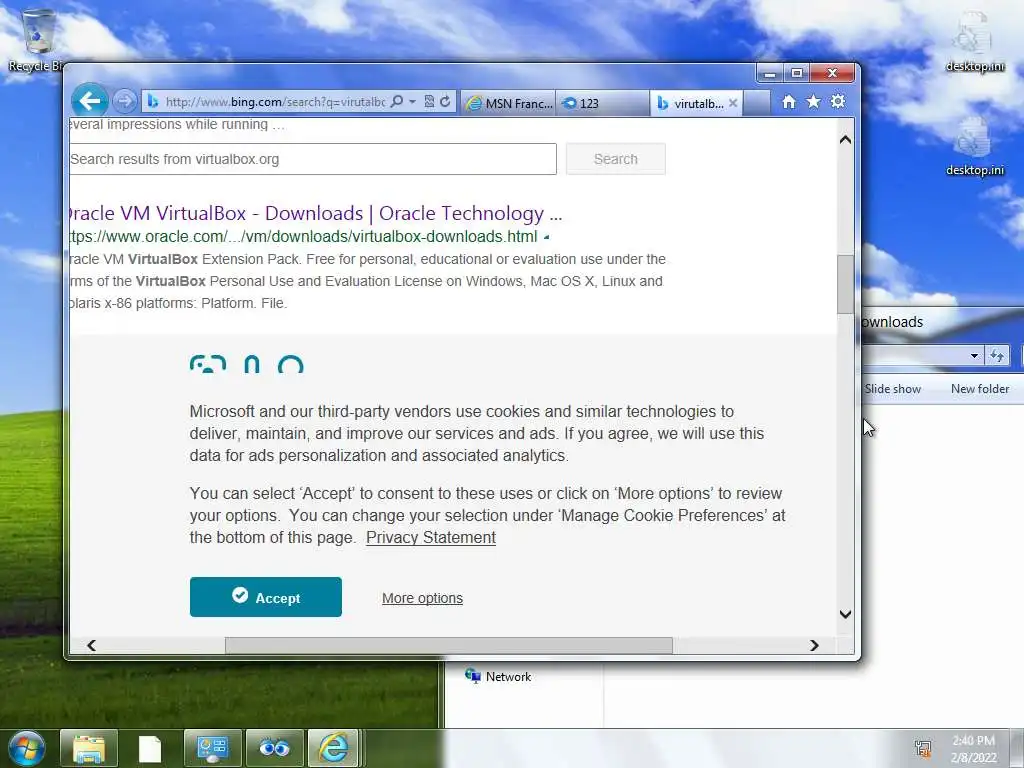Screen dimensions: 1024x768
Task: Select Network in the Explorer navigation pane
Action: pos(498,677)
